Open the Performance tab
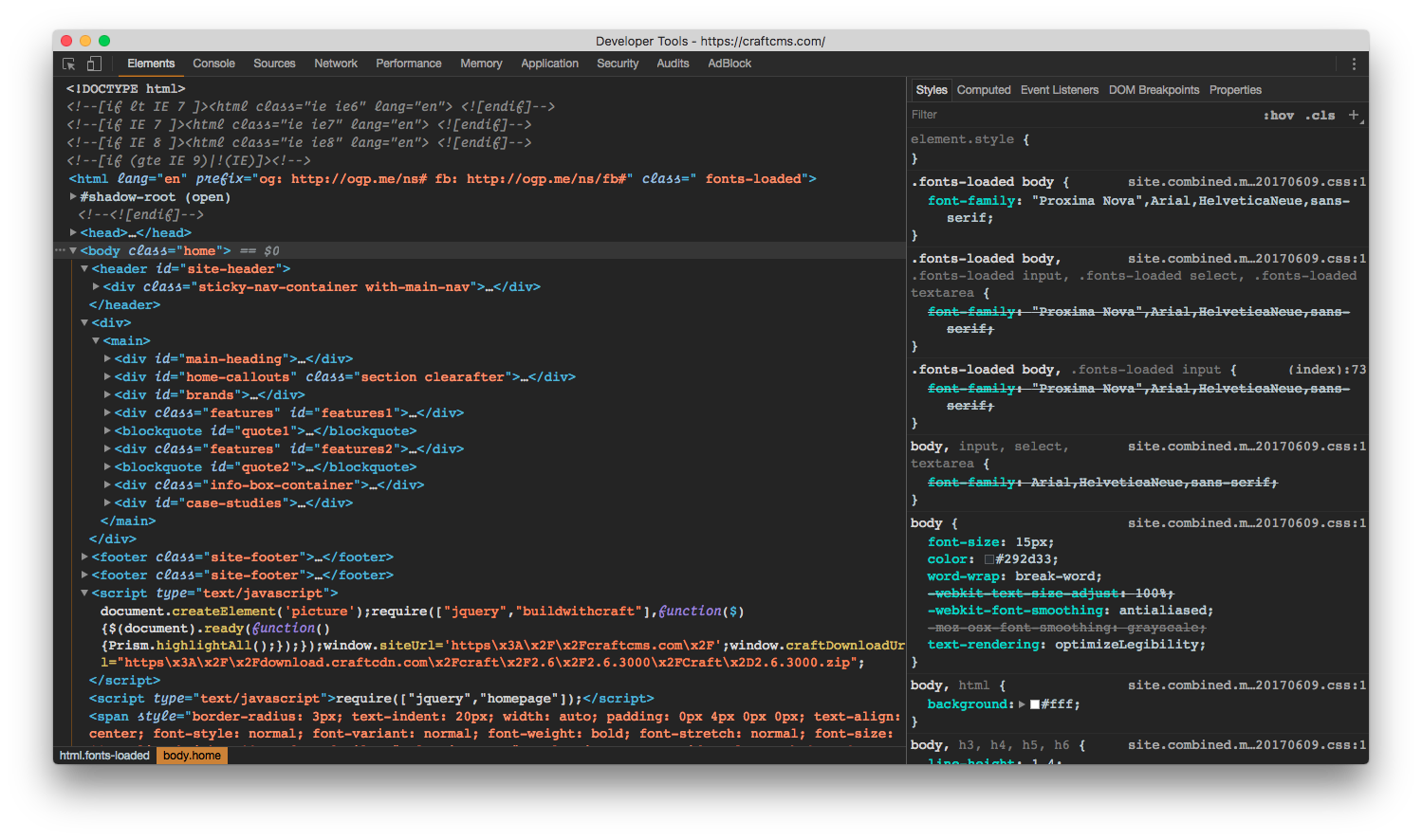 point(409,64)
